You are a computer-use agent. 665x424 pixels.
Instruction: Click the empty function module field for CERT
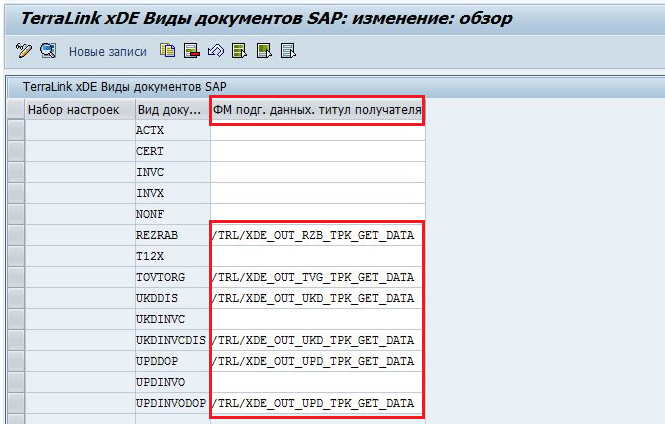click(x=317, y=151)
